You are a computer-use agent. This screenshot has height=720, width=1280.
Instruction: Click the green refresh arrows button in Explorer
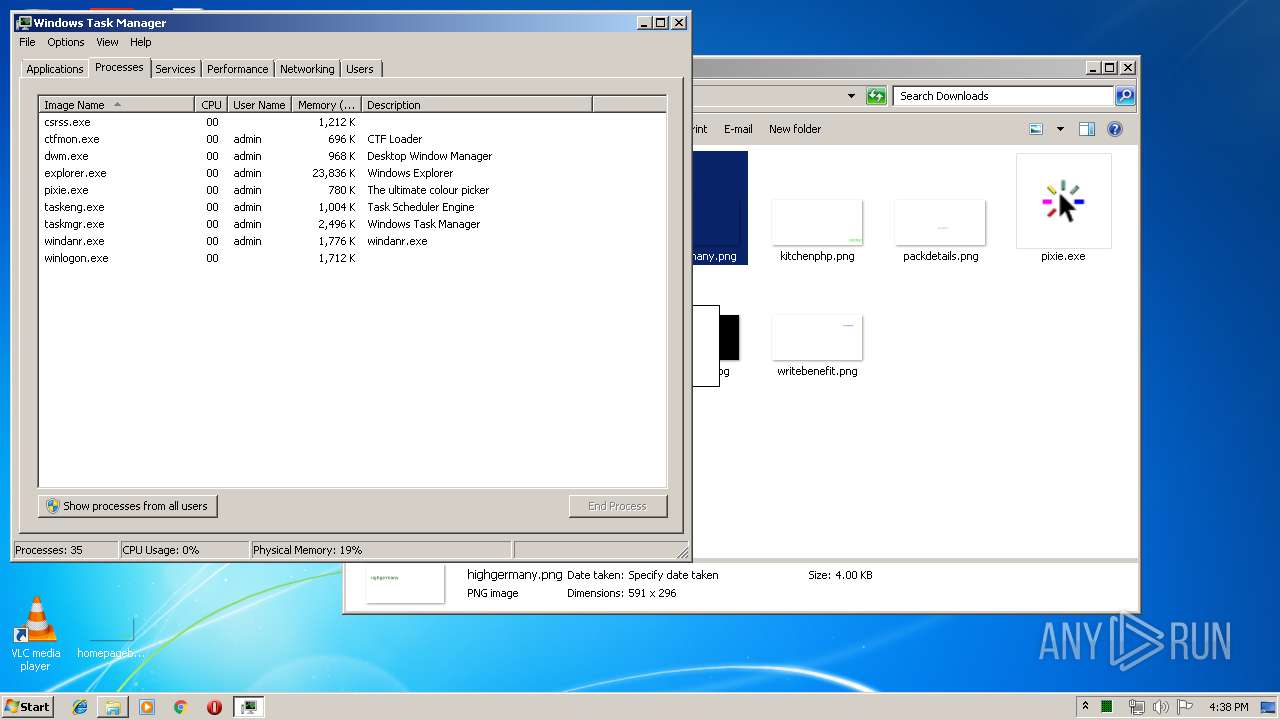876,96
